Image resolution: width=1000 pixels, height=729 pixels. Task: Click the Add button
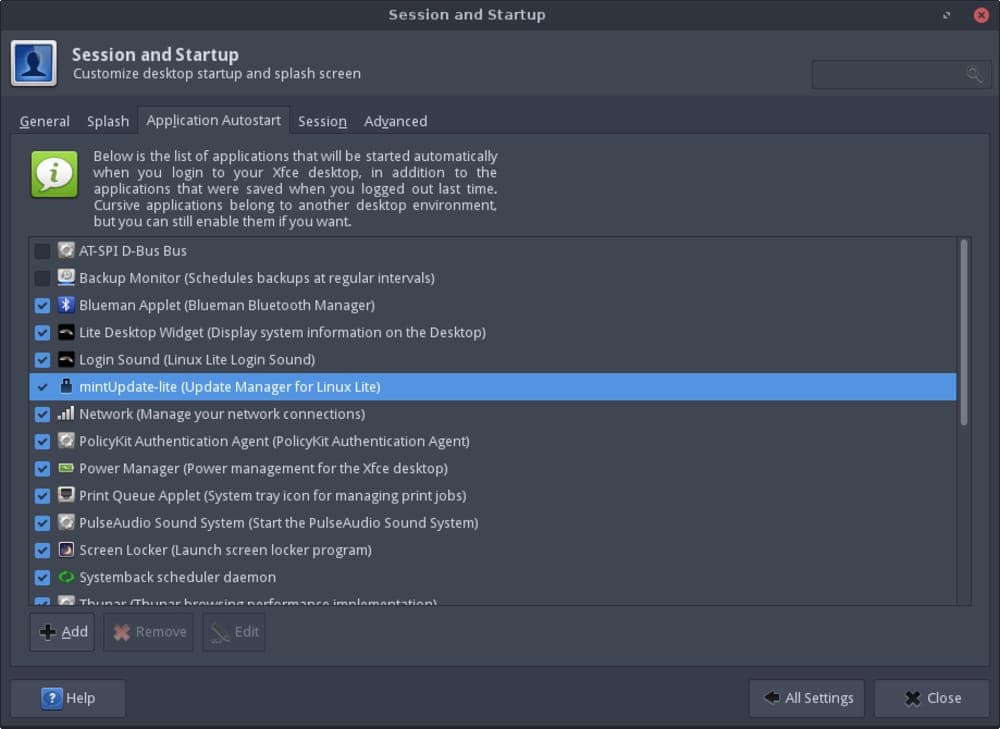pos(62,632)
